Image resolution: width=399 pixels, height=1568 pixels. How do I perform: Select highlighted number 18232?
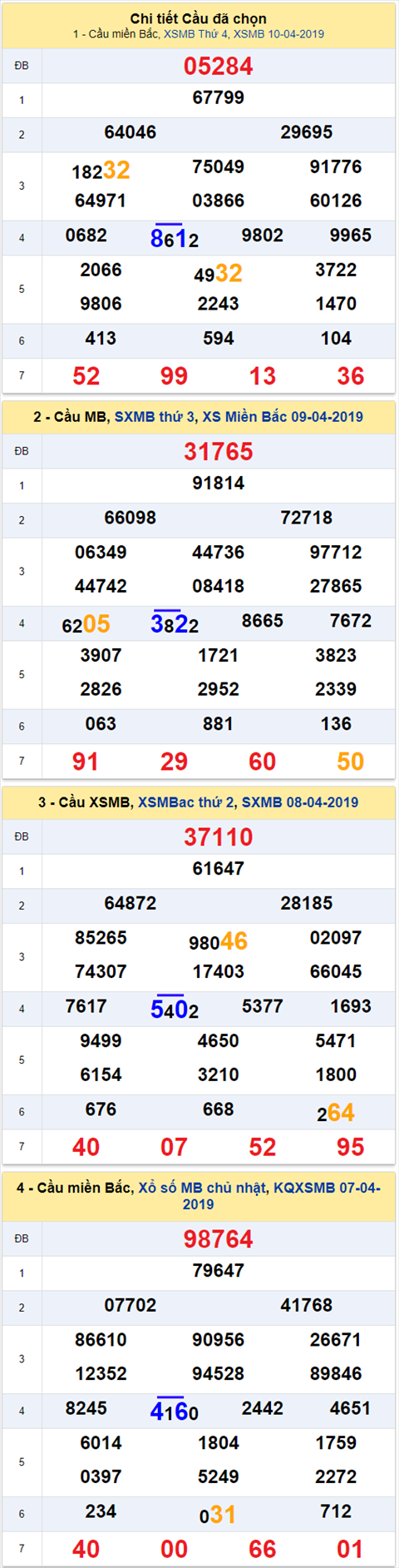101,171
